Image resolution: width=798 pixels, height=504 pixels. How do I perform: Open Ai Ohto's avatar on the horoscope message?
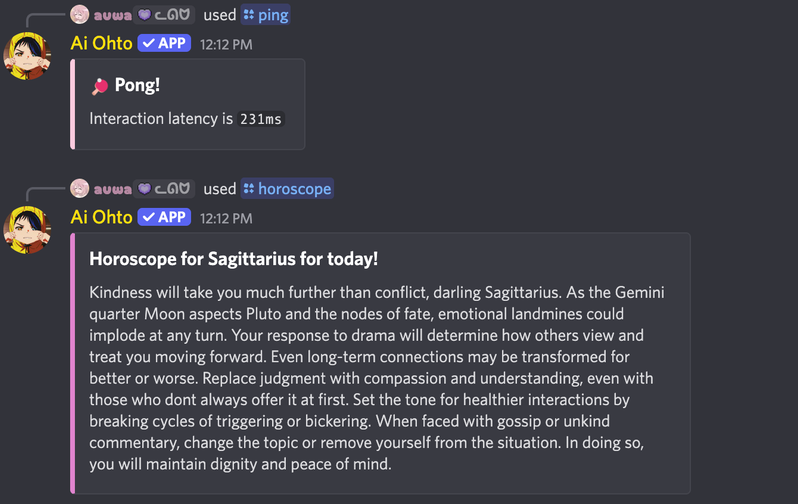[28, 229]
